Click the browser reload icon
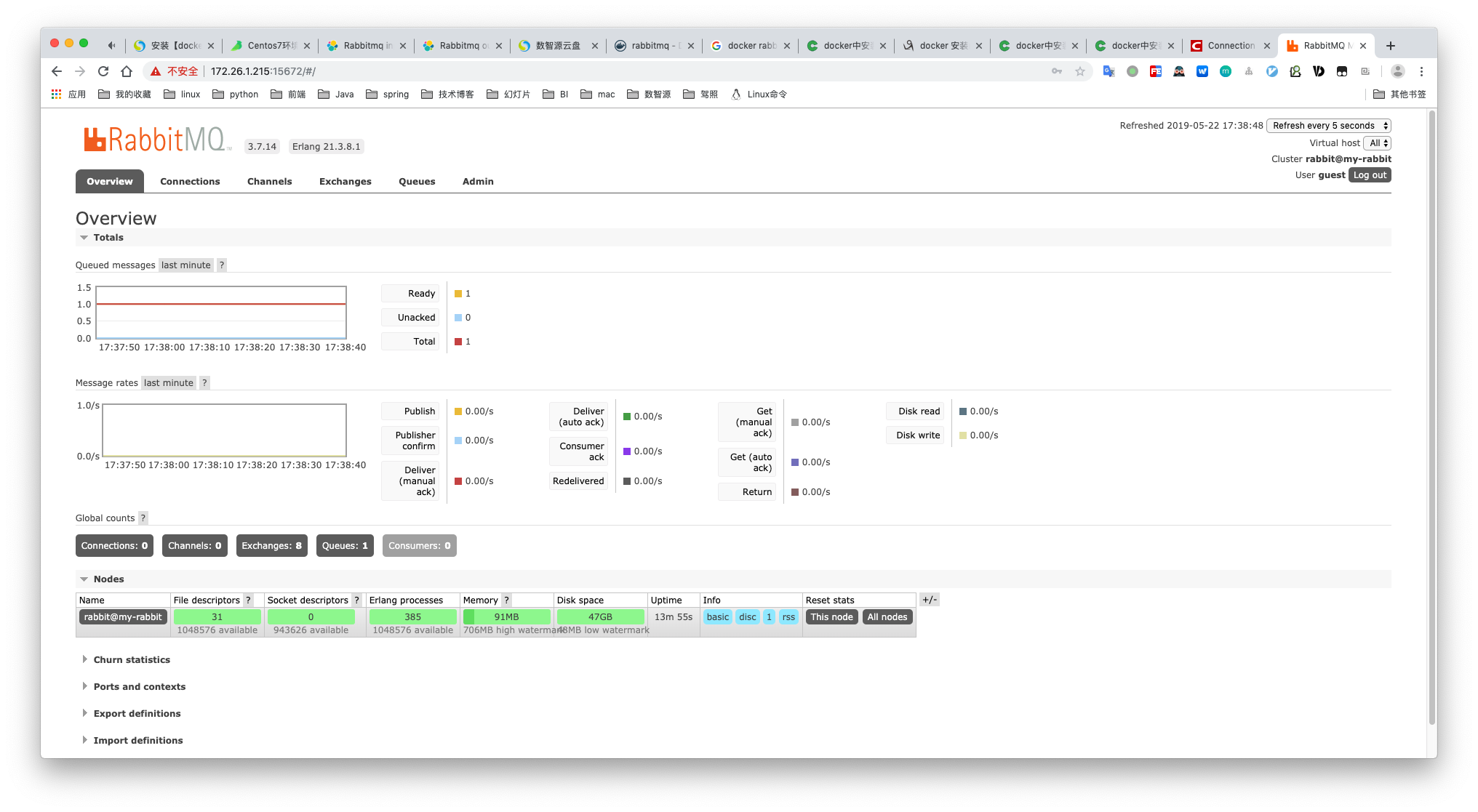This screenshot has height=812, width=1478. point(103,71)
